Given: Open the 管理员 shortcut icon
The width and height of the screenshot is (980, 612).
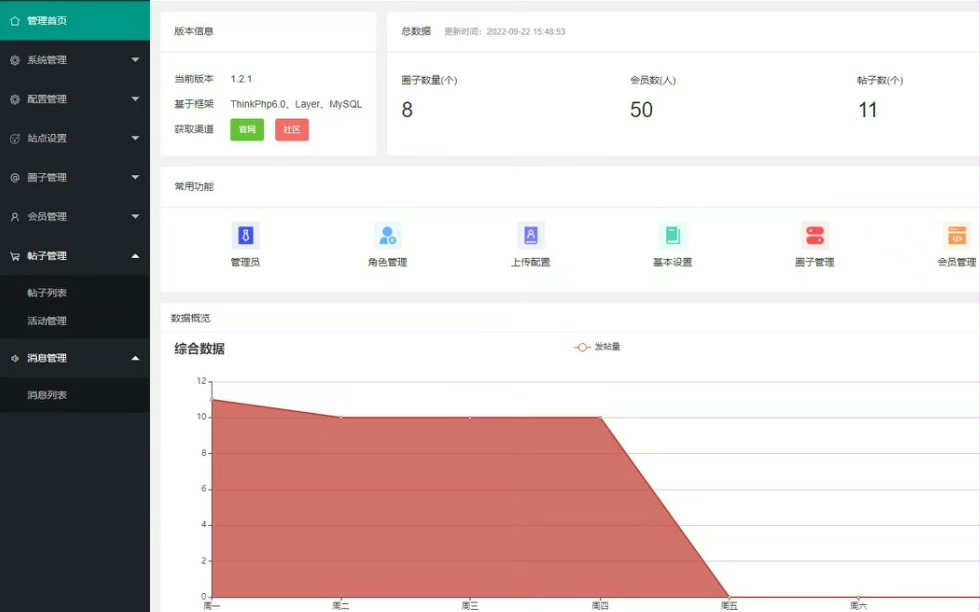Looking at the screenshot, I should click(x=245, y=236).
